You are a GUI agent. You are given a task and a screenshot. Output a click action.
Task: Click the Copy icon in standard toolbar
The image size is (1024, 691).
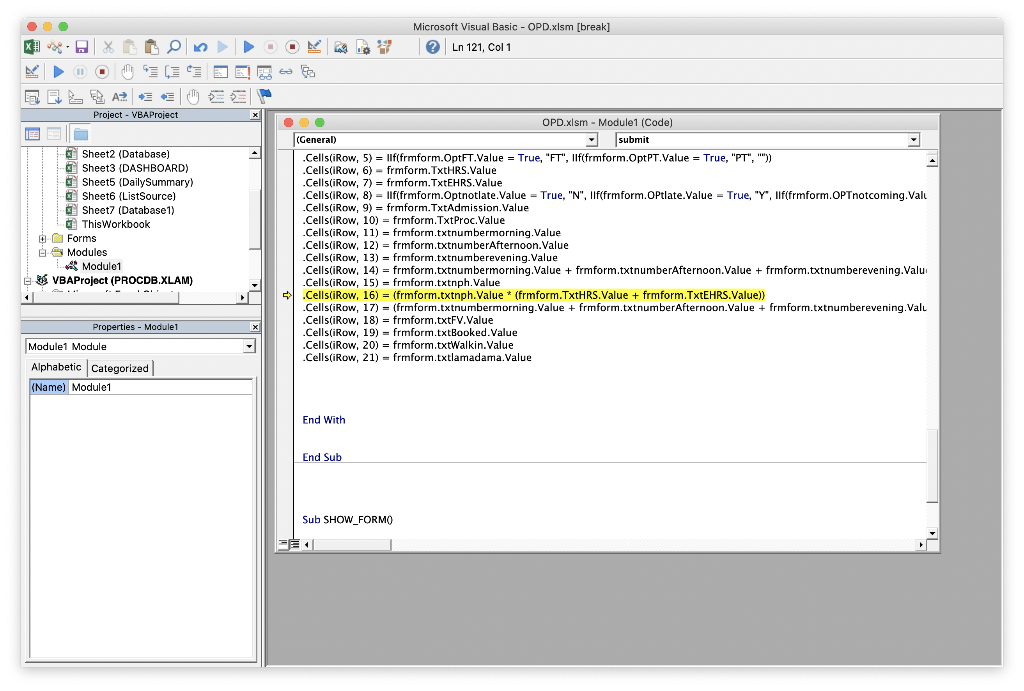(129, 47)
